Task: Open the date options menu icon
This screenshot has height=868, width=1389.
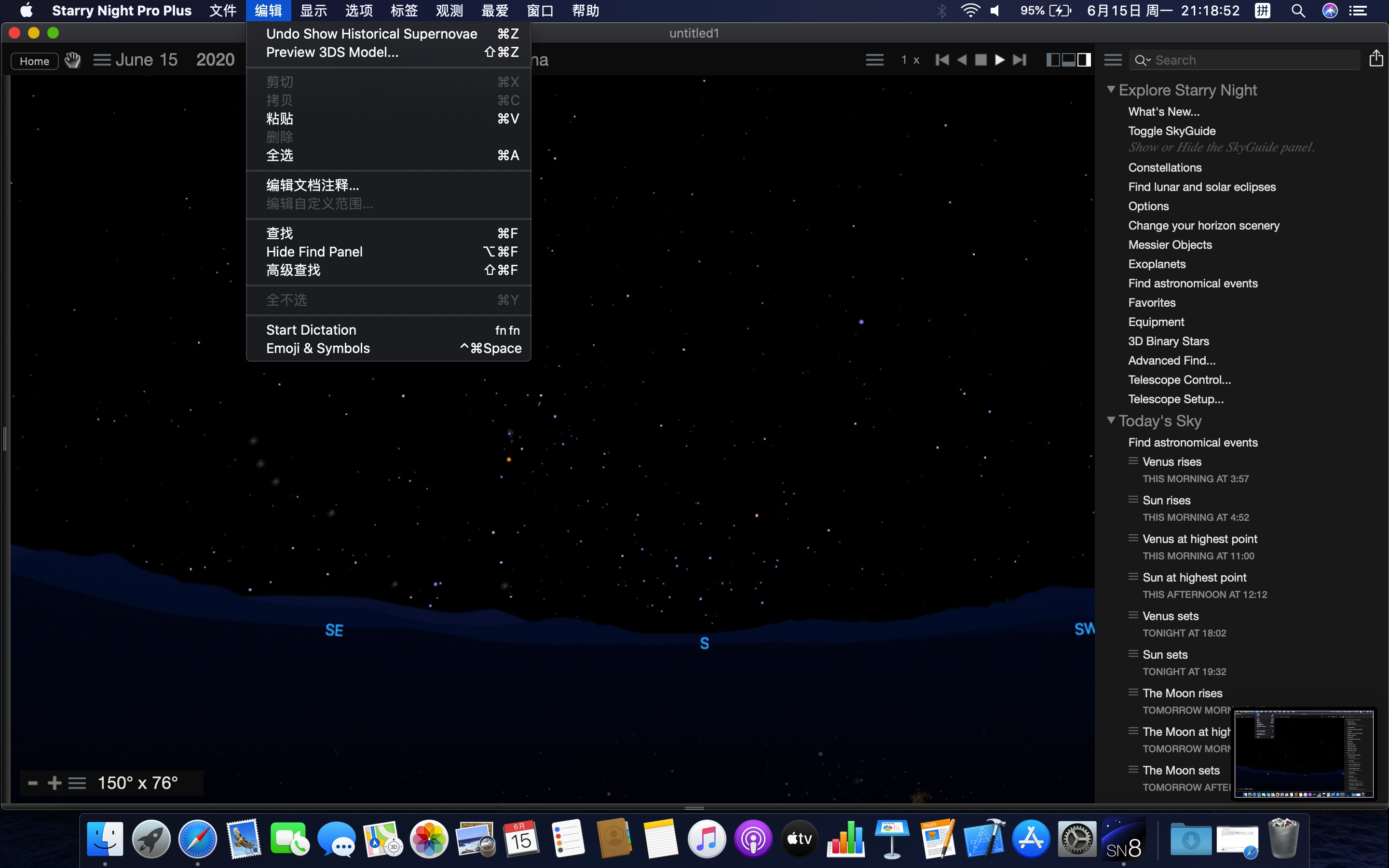Action: pos(102,60)
